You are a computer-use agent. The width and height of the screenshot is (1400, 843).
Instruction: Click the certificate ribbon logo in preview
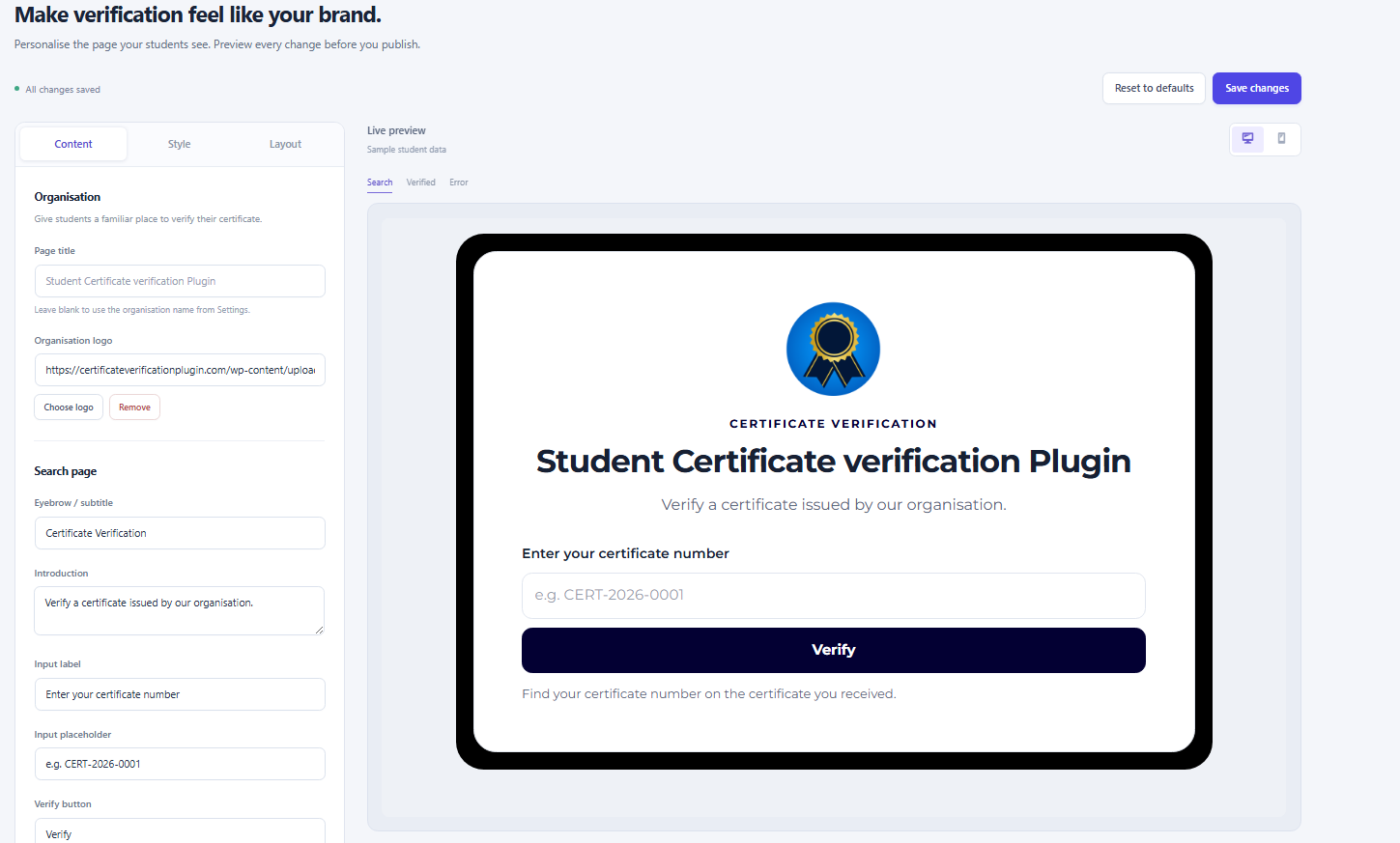833,349
